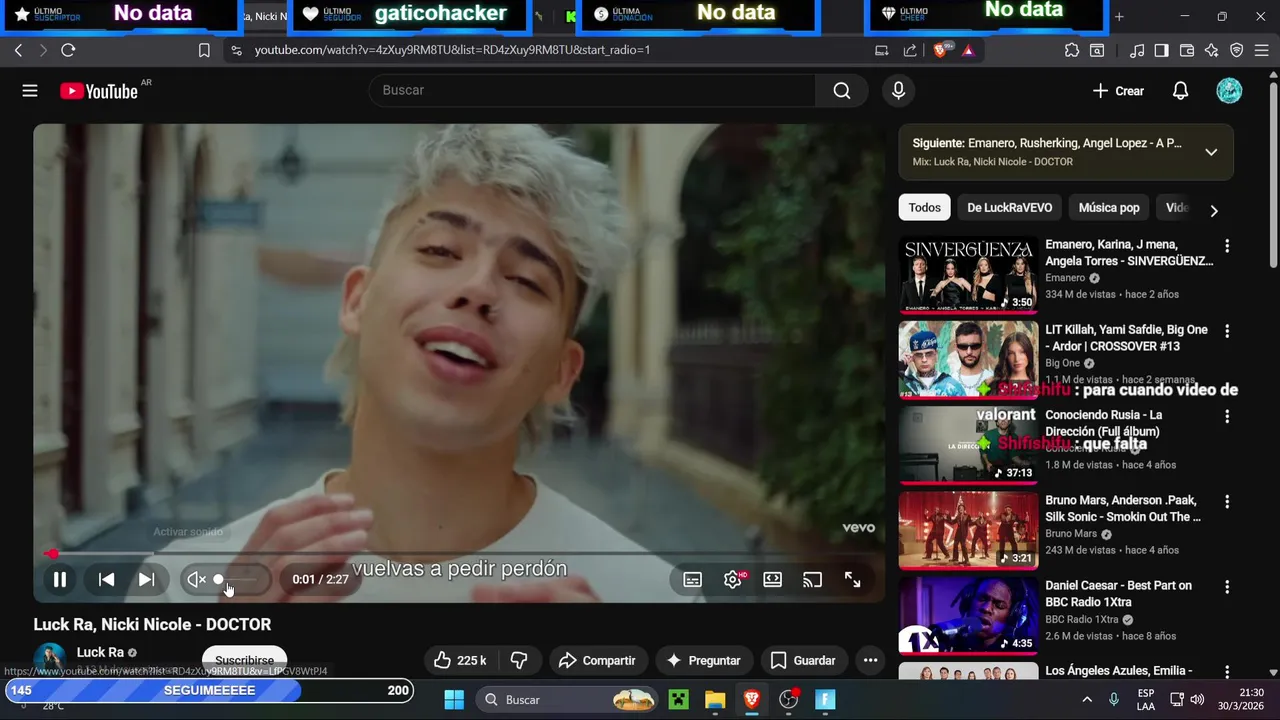
Task: Open the YouTube hamburger guide menu
Action: coord(30,91)
